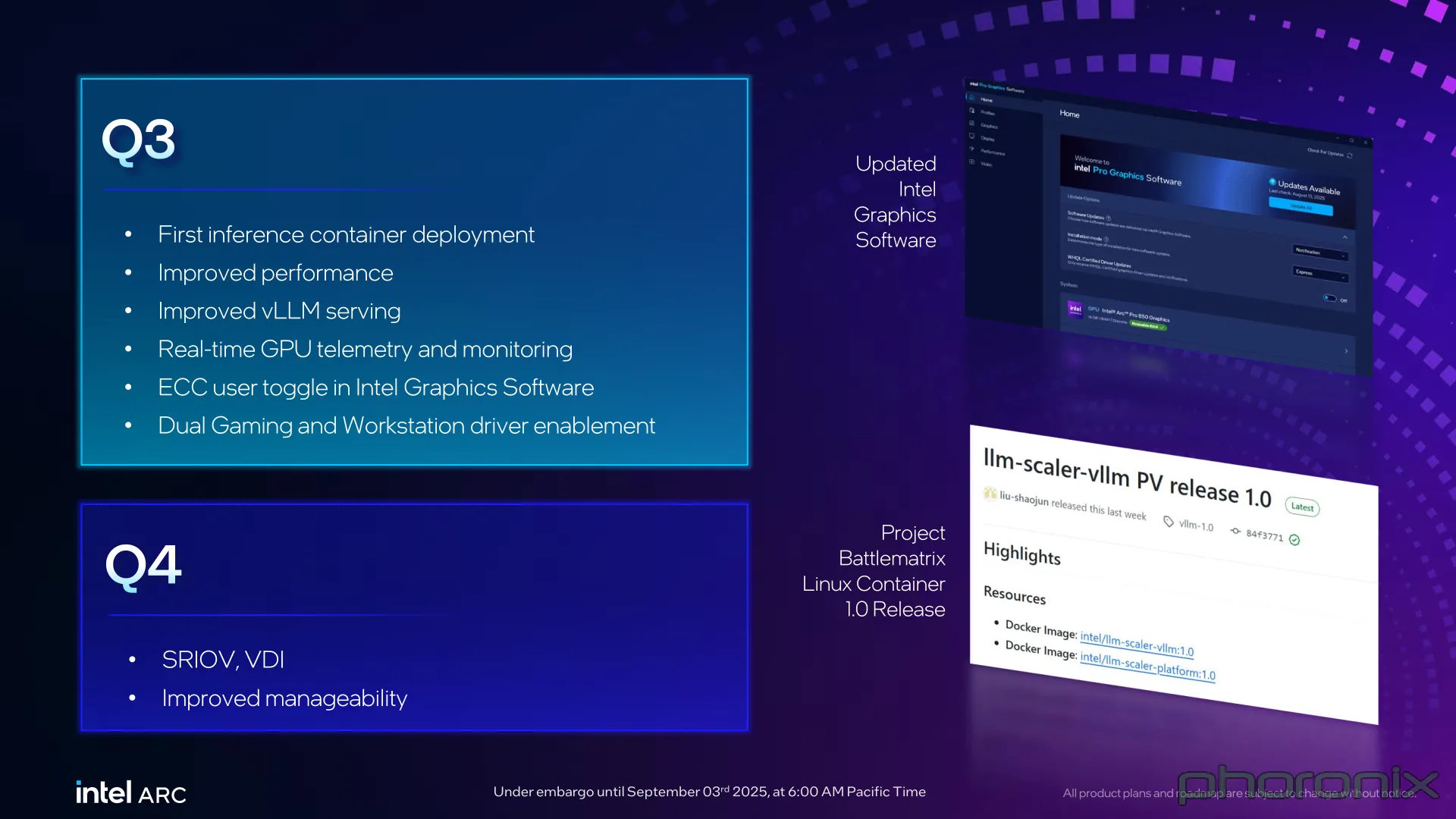Viewport: 1456px width, 819px height.
Task: Expand the Intel Arc Pro B50 GPU row arrow
Action: click(x=1346, y=350)
